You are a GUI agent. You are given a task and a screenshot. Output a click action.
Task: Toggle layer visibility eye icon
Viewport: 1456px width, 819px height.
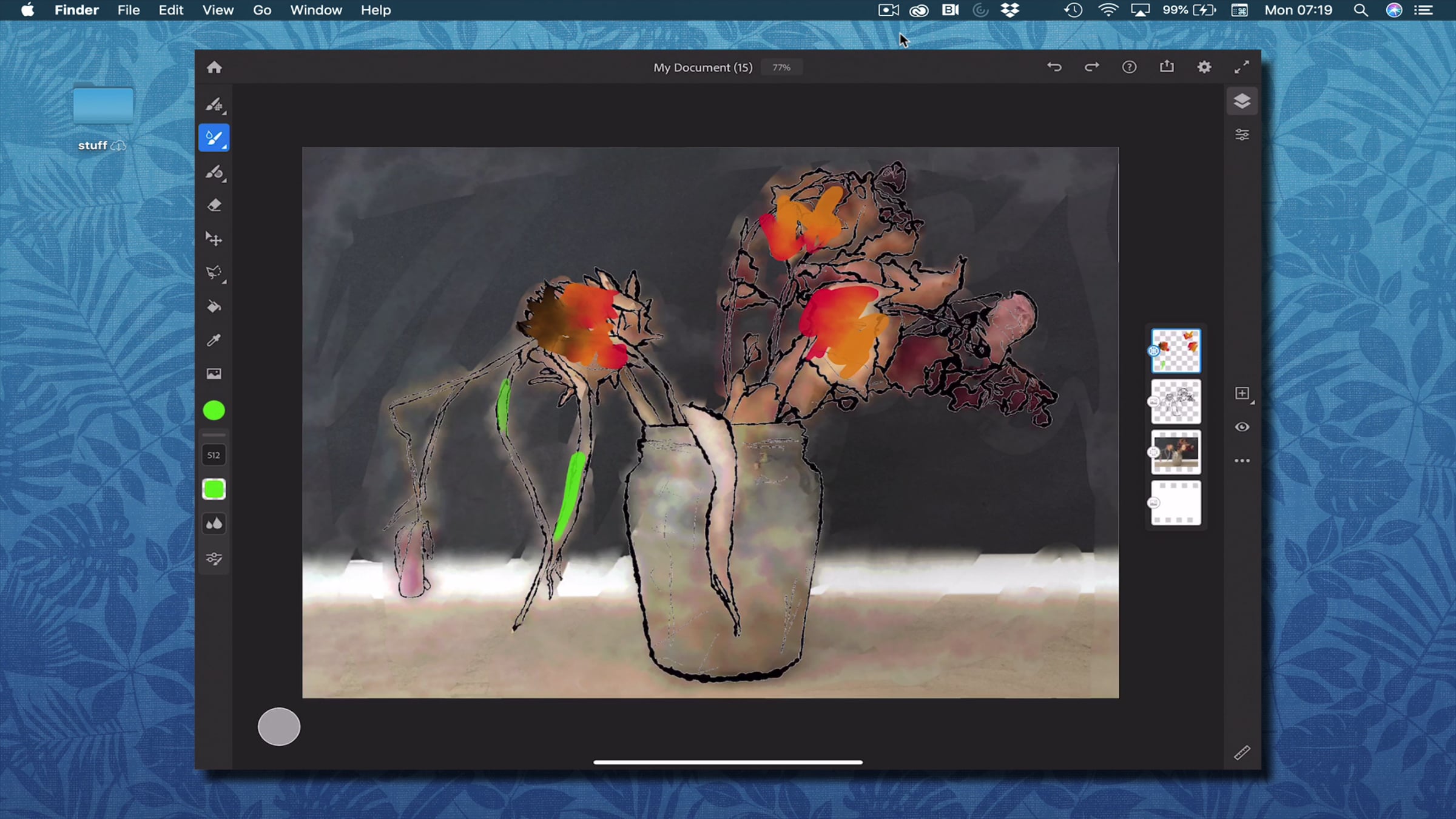coord(1242,427)
